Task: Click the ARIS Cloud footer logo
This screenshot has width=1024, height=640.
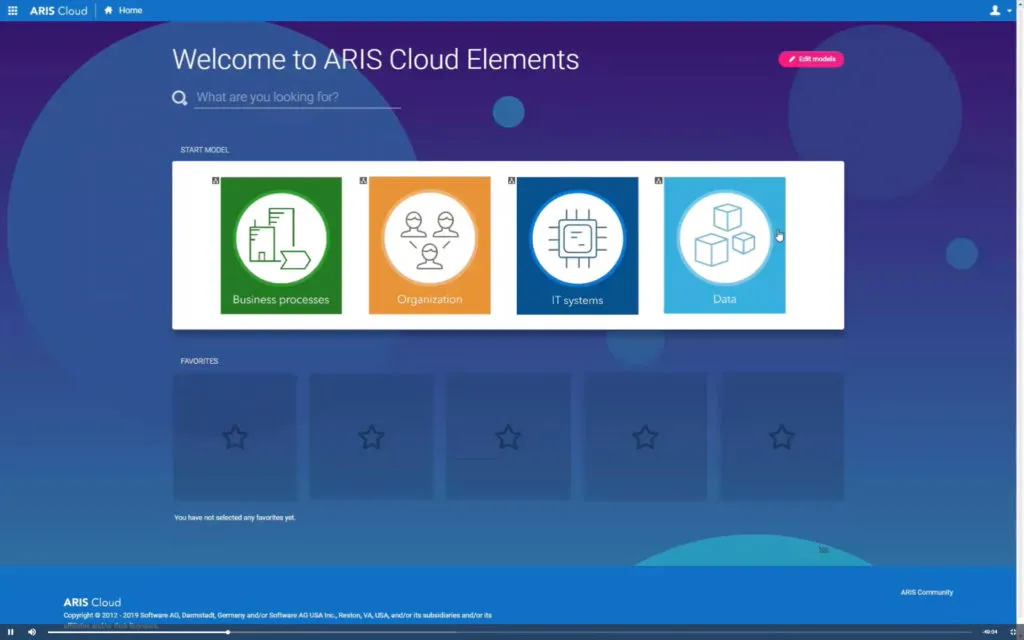Action: pyautogui.click(x=92, y=602)
